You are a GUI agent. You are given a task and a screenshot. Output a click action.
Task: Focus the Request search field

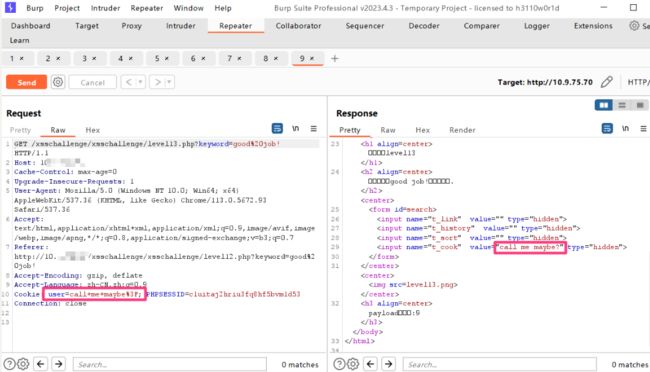click(170, 364)
